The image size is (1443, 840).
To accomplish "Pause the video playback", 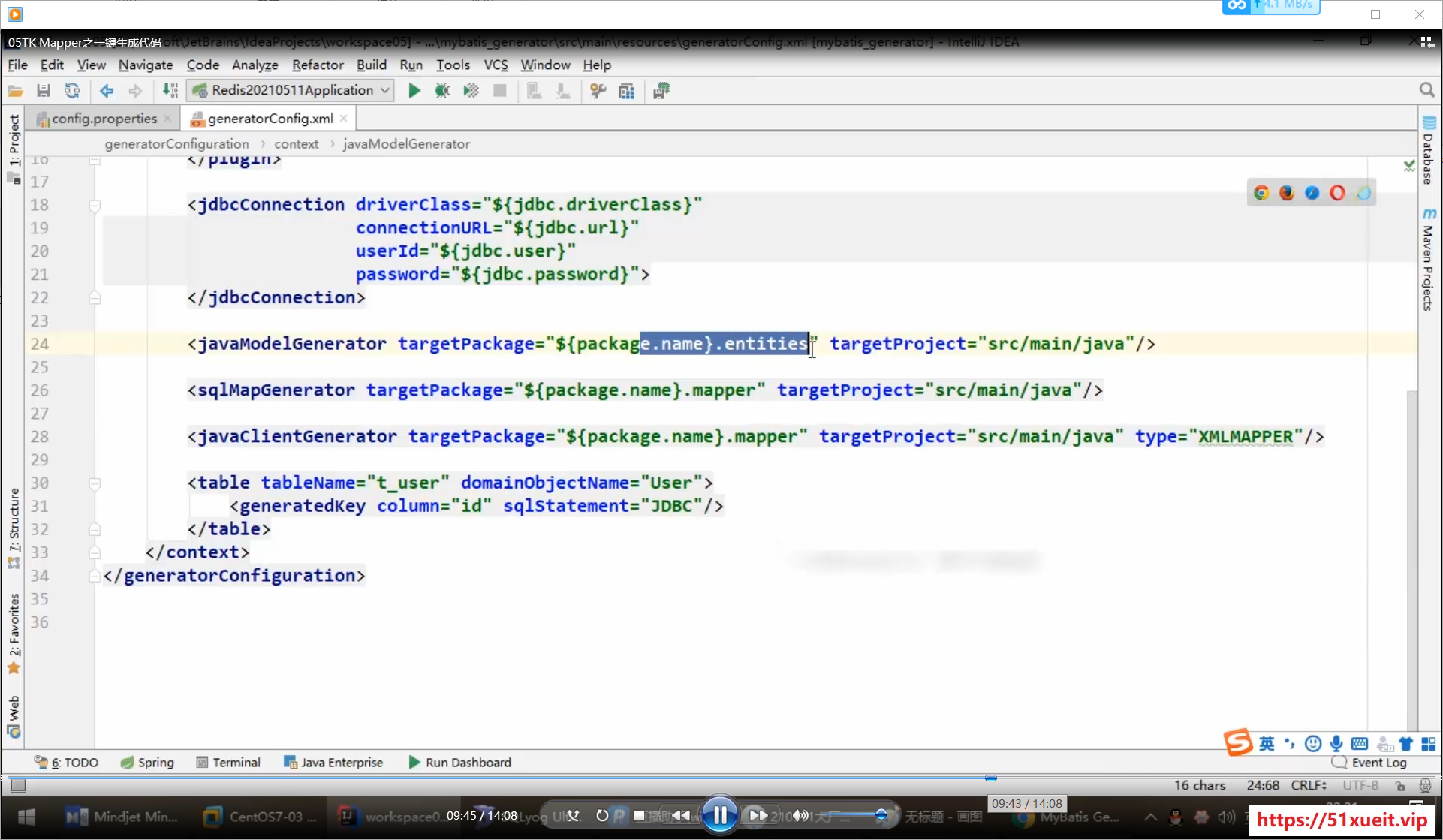I will coord(719,815).
